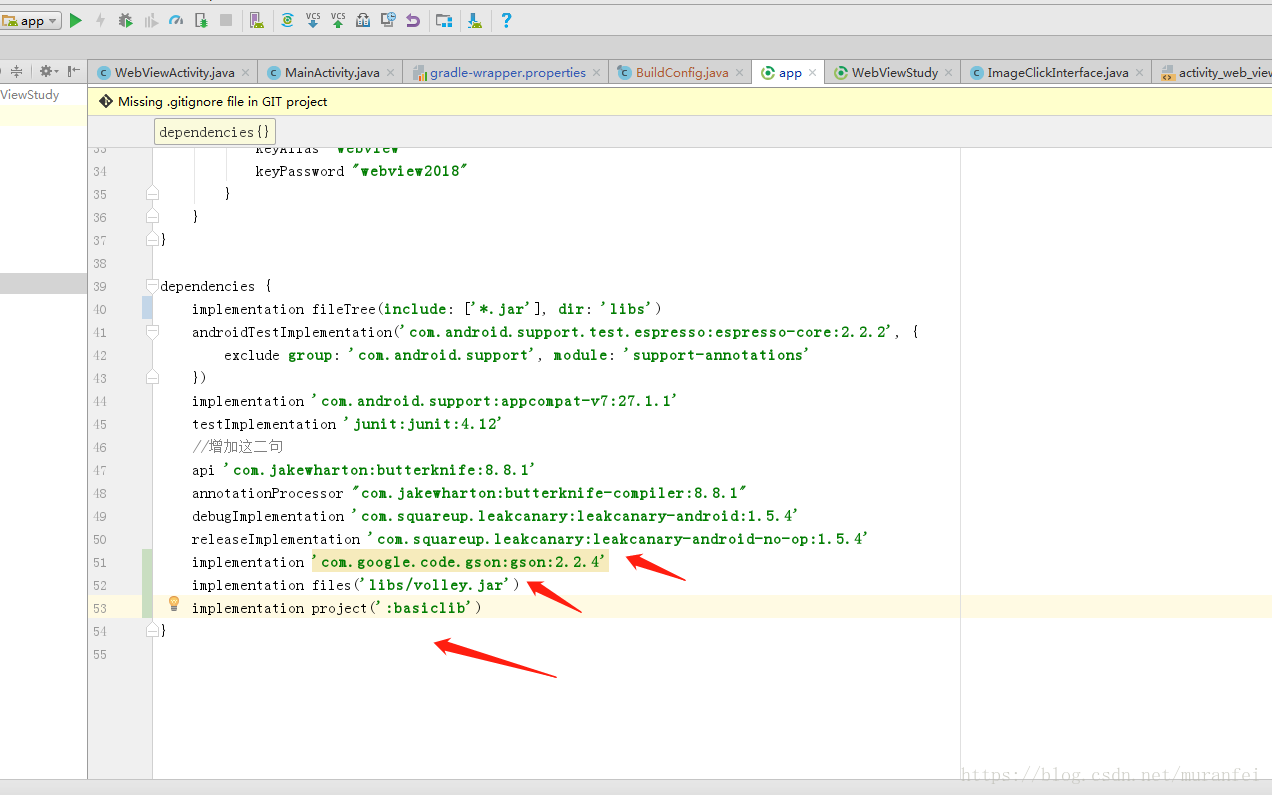Click keyPassword "webview2018" line
The image size is (1272, 795).
pos(361,171)
